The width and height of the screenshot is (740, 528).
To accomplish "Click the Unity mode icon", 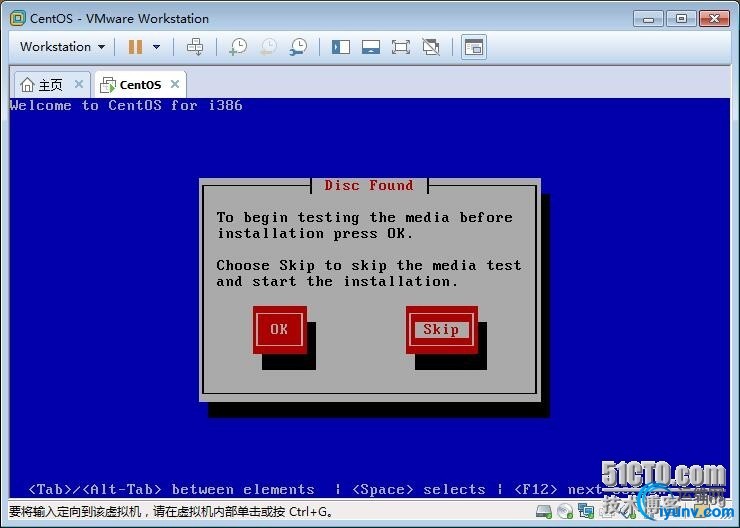I will 431,47.
